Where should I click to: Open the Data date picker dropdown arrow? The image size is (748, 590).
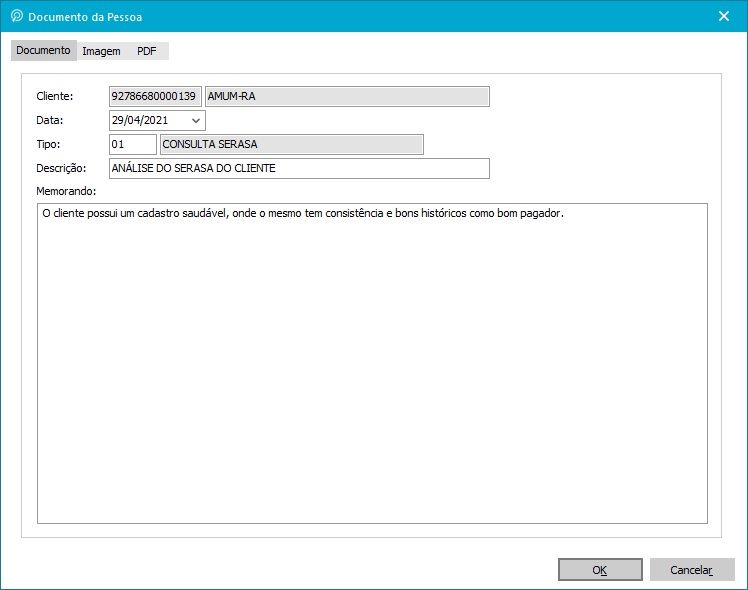(x=196, y=121)
